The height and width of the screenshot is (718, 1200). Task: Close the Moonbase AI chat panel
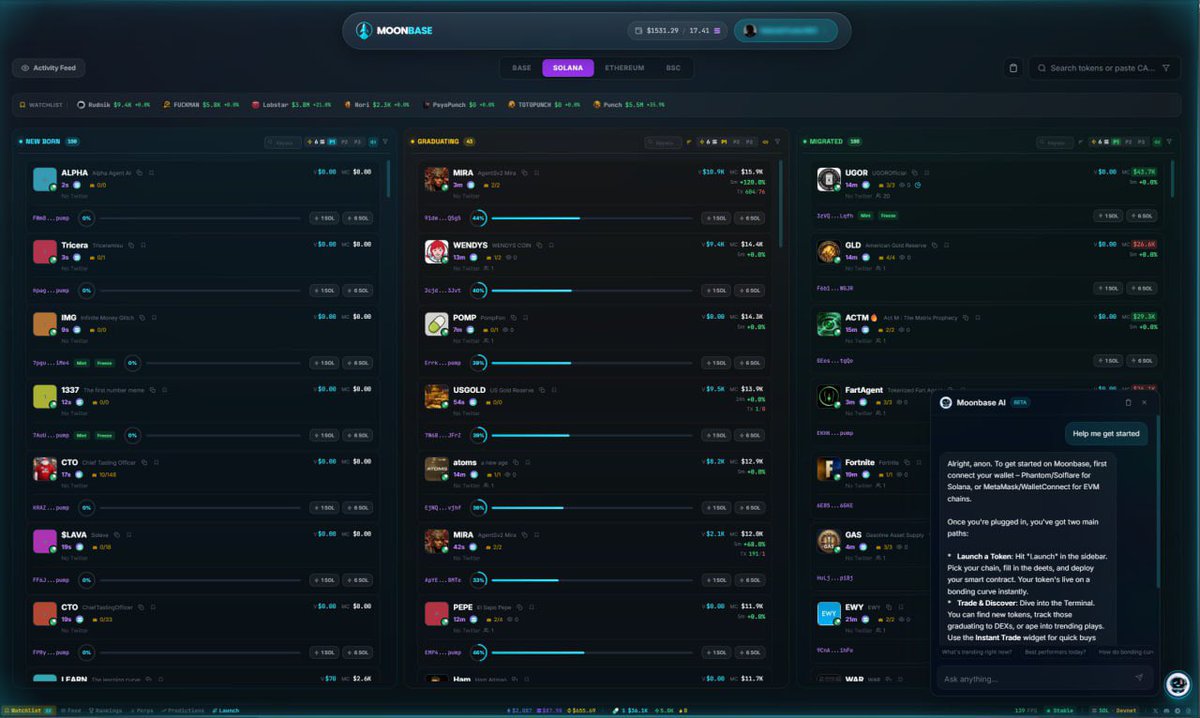1145,402
